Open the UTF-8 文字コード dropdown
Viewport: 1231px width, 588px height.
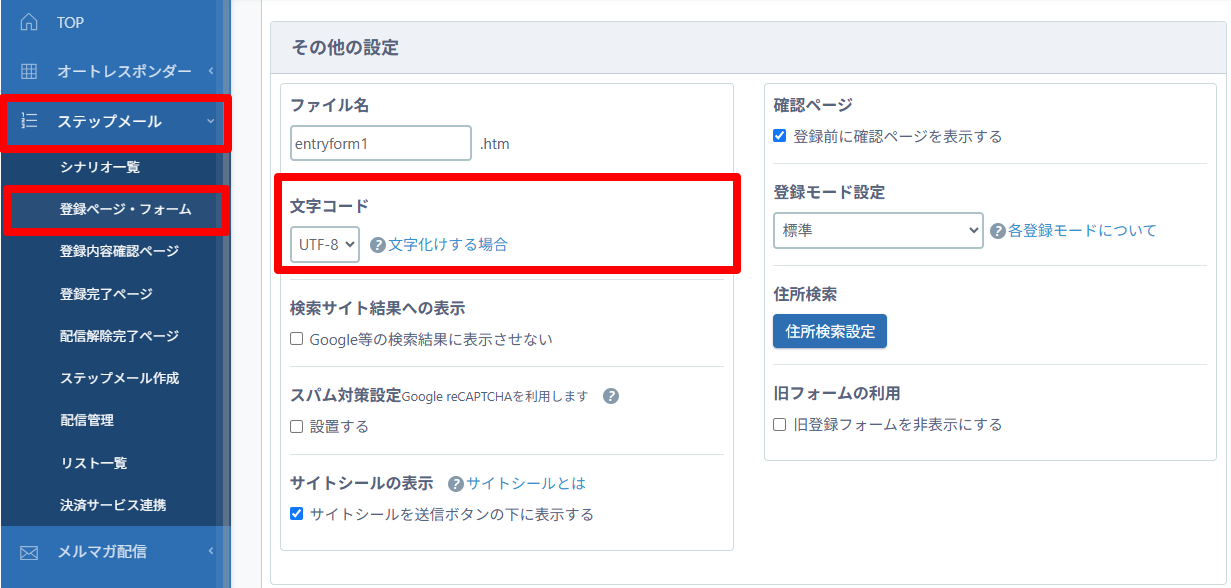(x=324, y=244)
